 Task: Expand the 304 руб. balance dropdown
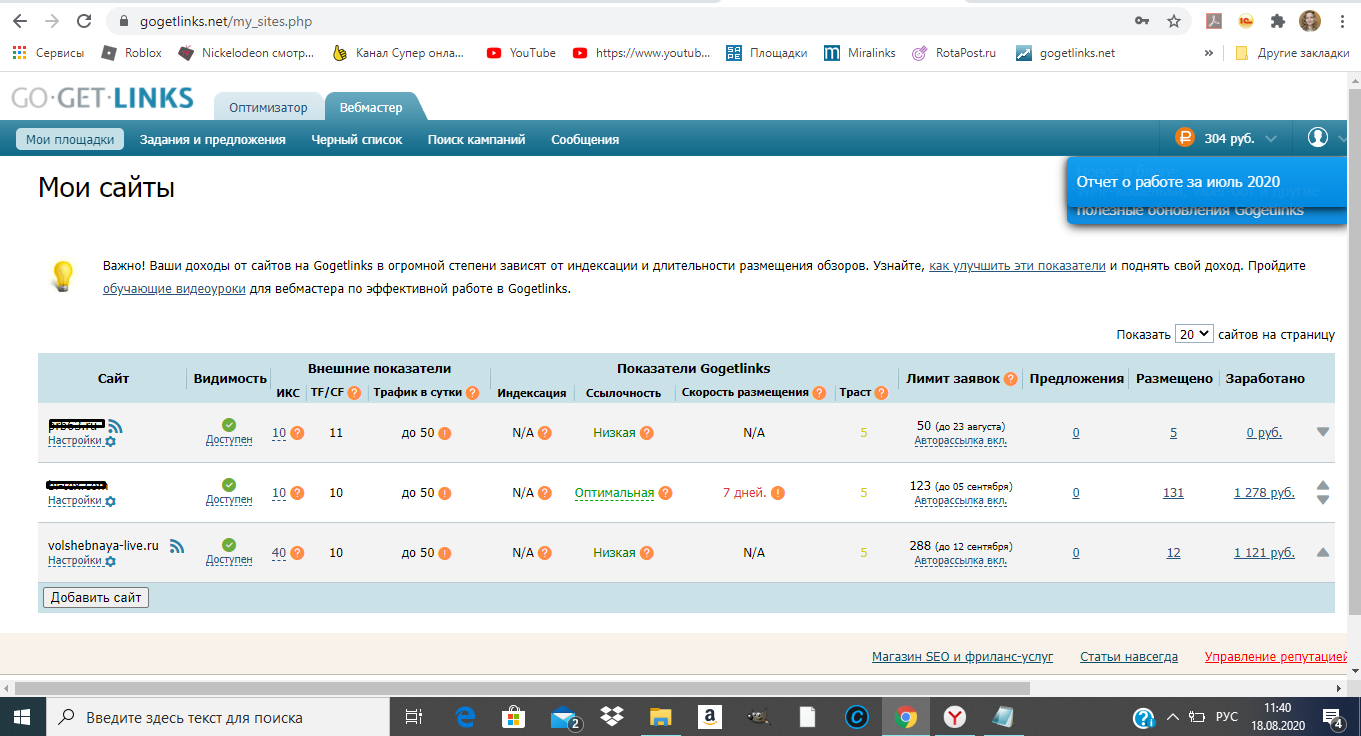pyautogui.click(x=1271, y=139)
